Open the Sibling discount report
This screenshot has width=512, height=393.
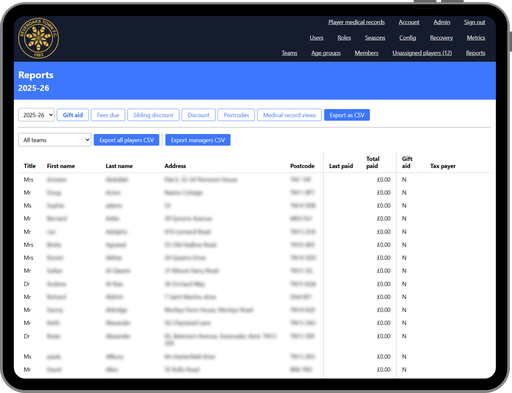153,115
